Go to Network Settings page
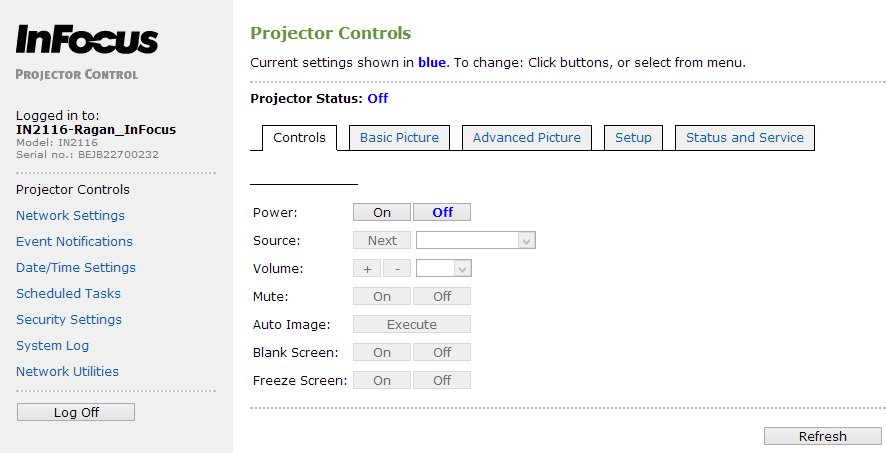The width and height of the screenshot is (886, 453). tap(70, 215)
